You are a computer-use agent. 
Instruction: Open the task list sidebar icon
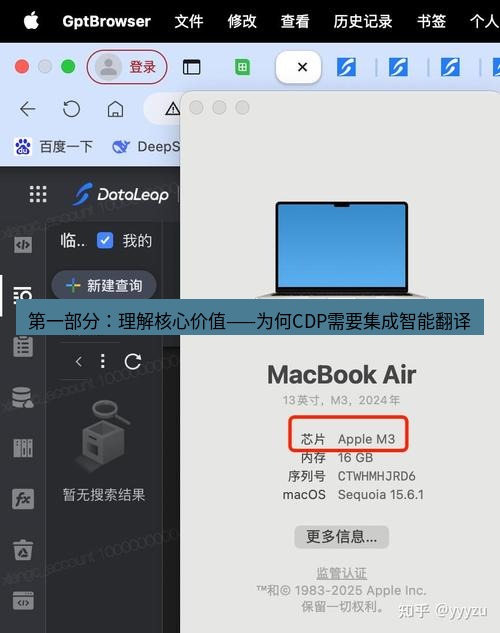(23, 347)
